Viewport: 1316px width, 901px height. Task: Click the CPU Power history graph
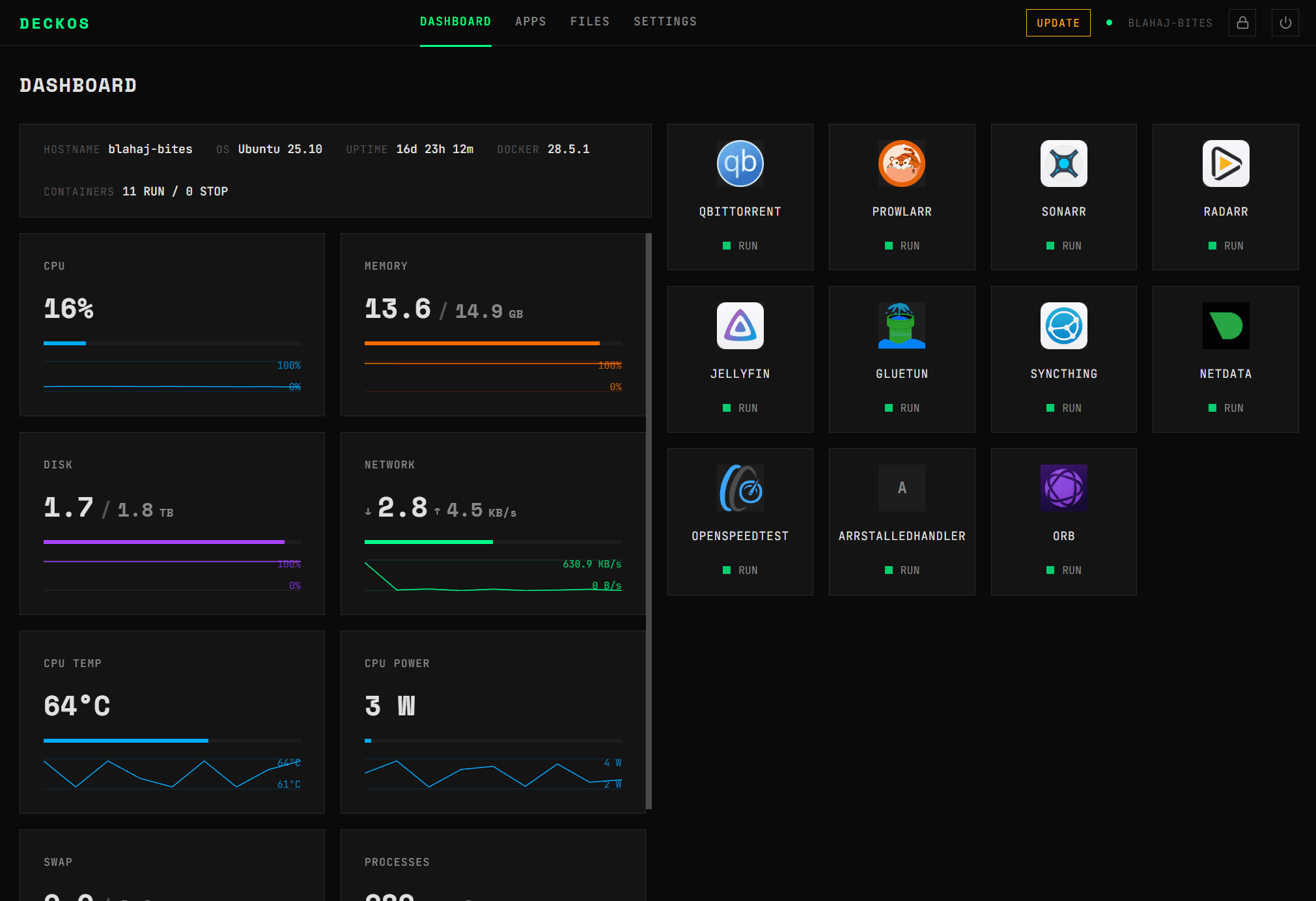[x=493, y=774]
